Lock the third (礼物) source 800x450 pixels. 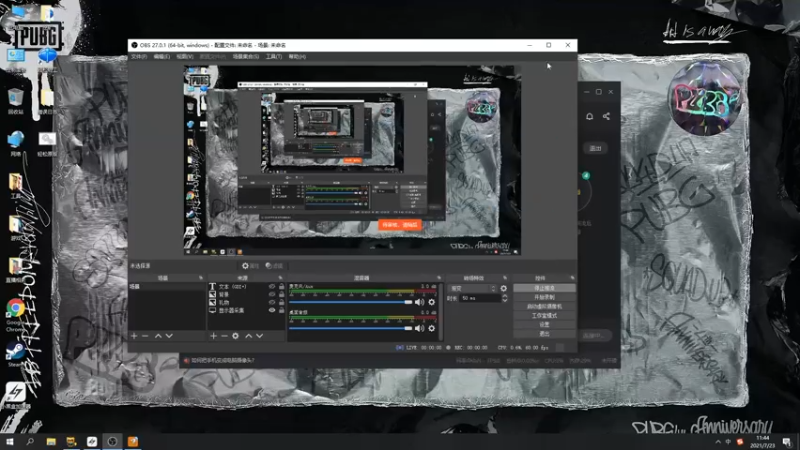[x=281, y=302]
